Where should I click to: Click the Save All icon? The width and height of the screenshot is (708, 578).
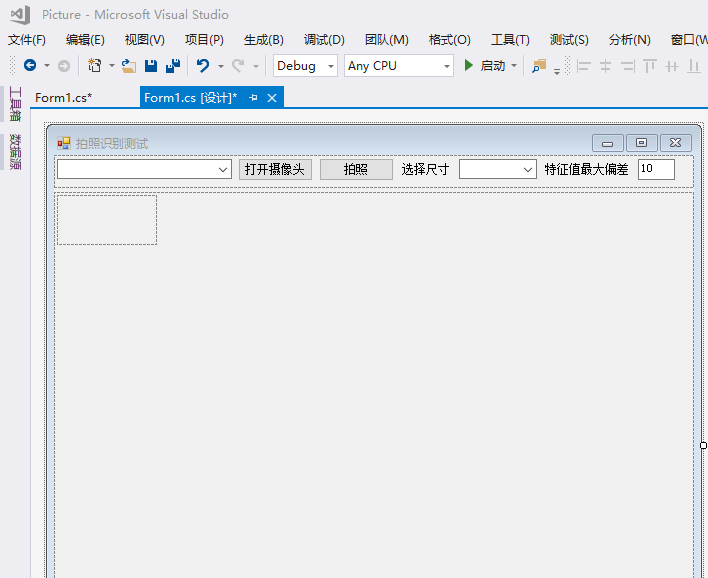coord(173,66)
